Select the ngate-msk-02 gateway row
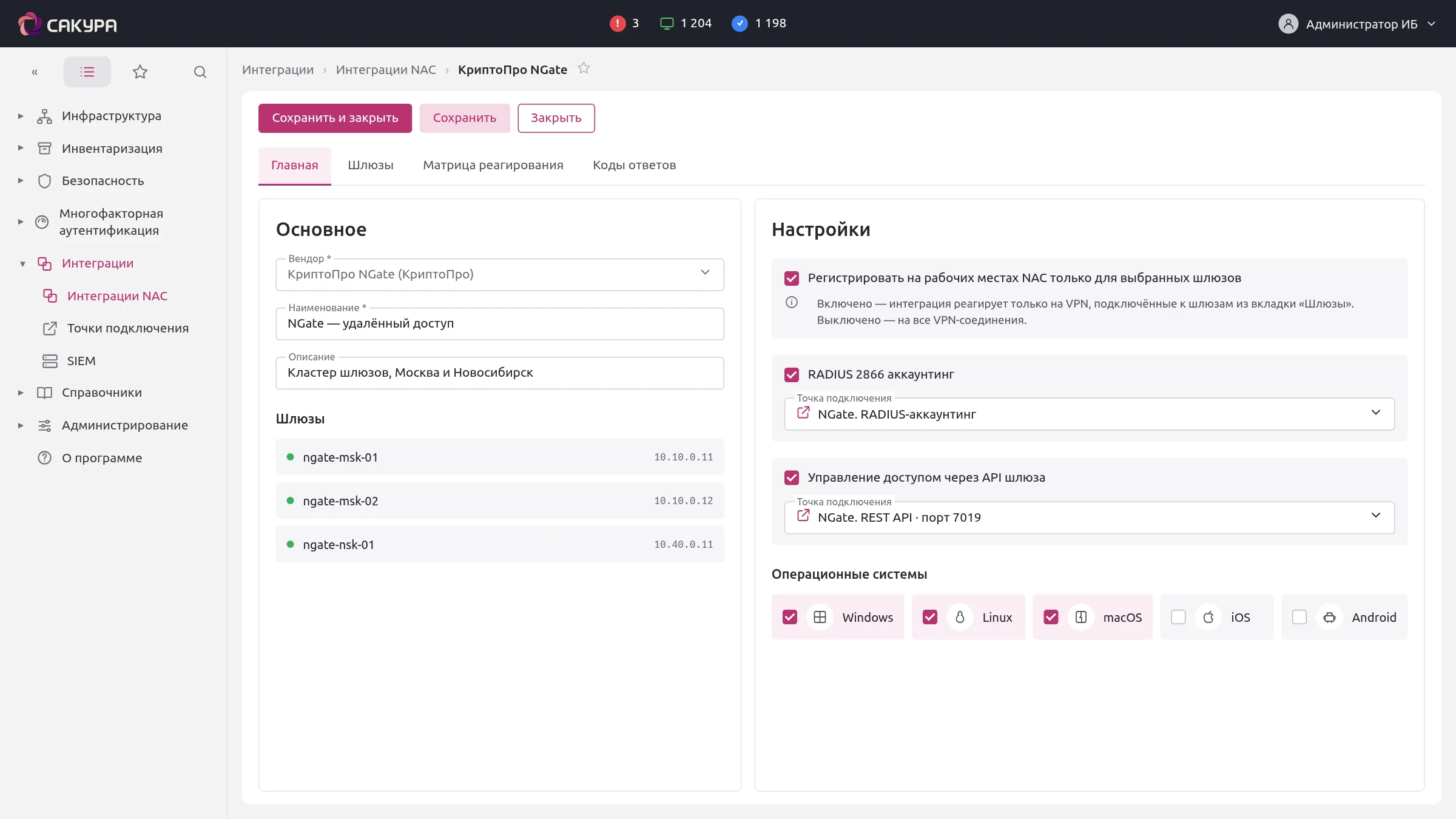Viewport: 1456px width, 819px height. click(x=500, y=500)
